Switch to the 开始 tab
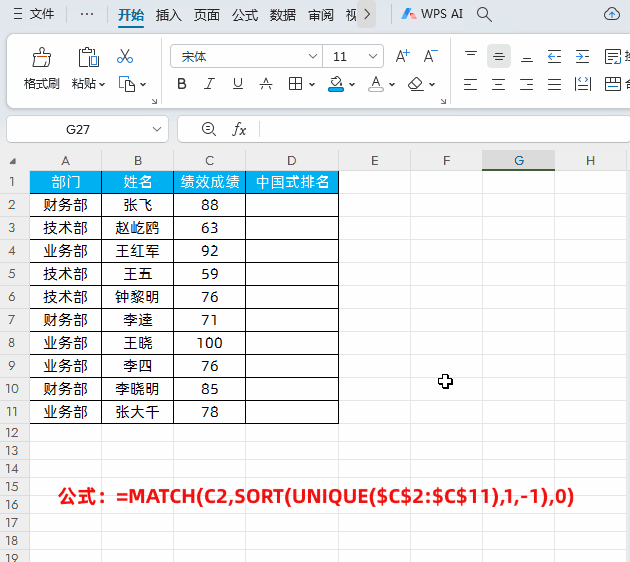This screenshot has height=562, width=630. pos(131,15)
